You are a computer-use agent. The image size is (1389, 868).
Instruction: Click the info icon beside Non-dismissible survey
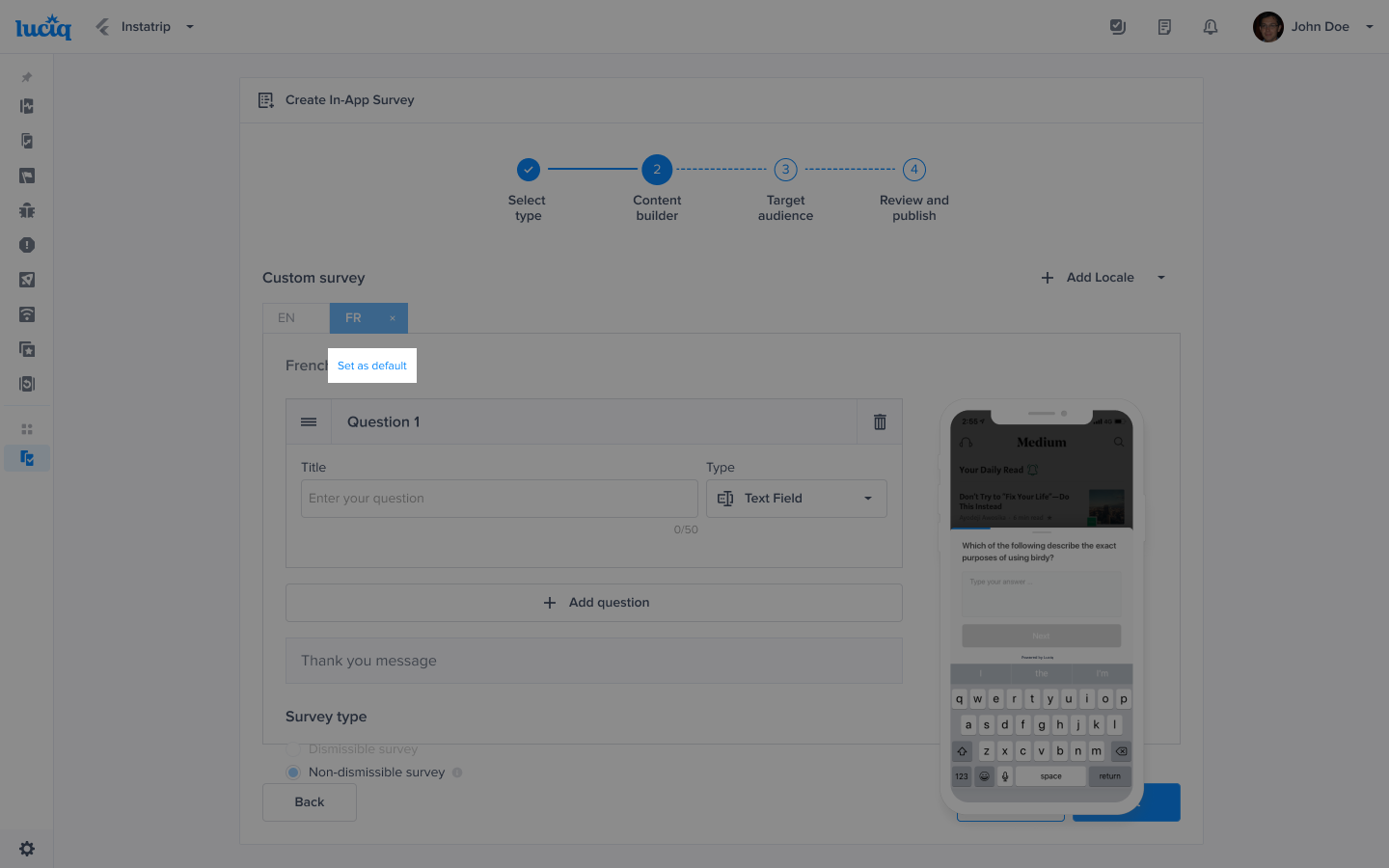point(457,773)
